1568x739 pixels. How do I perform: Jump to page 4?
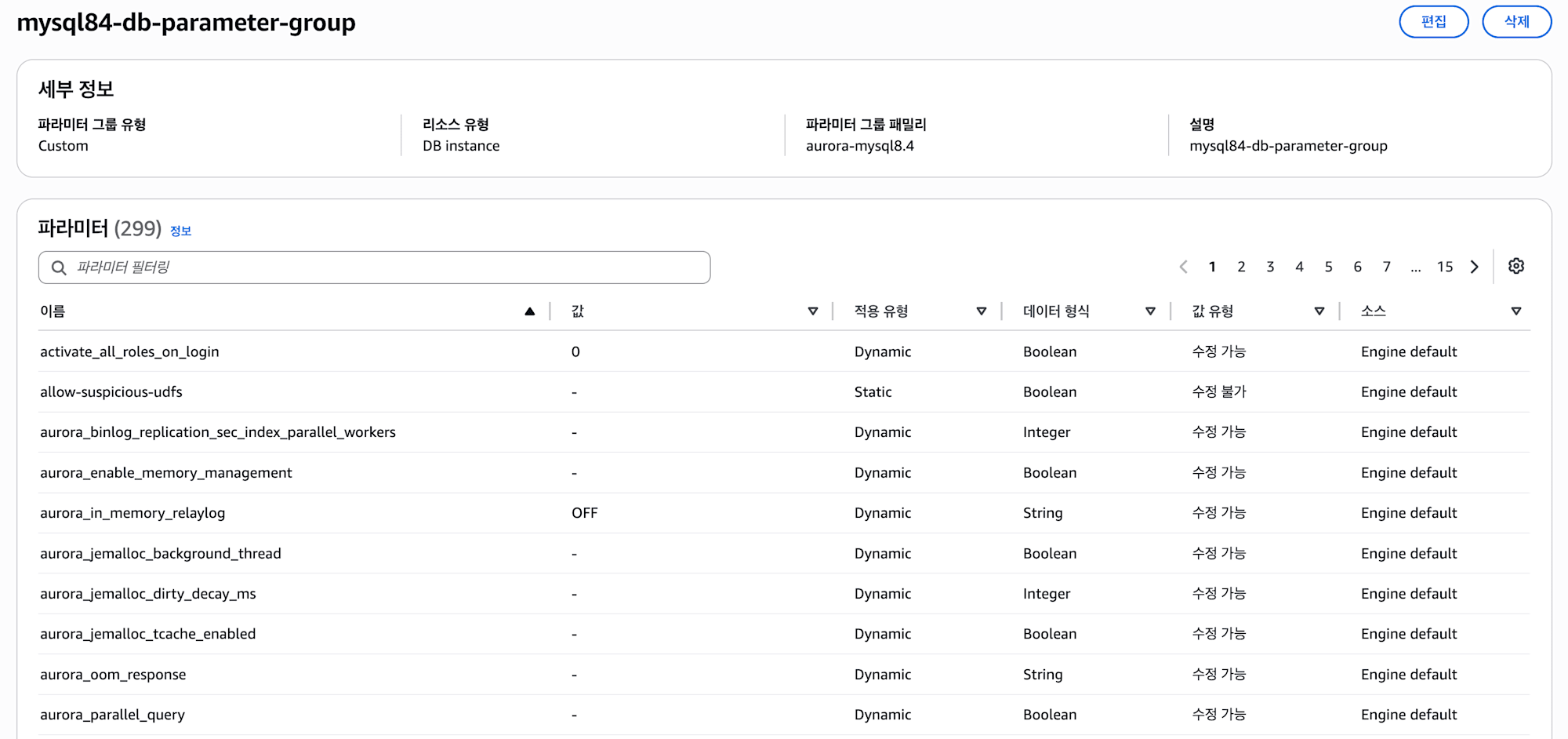click(x=1299, y=267)
